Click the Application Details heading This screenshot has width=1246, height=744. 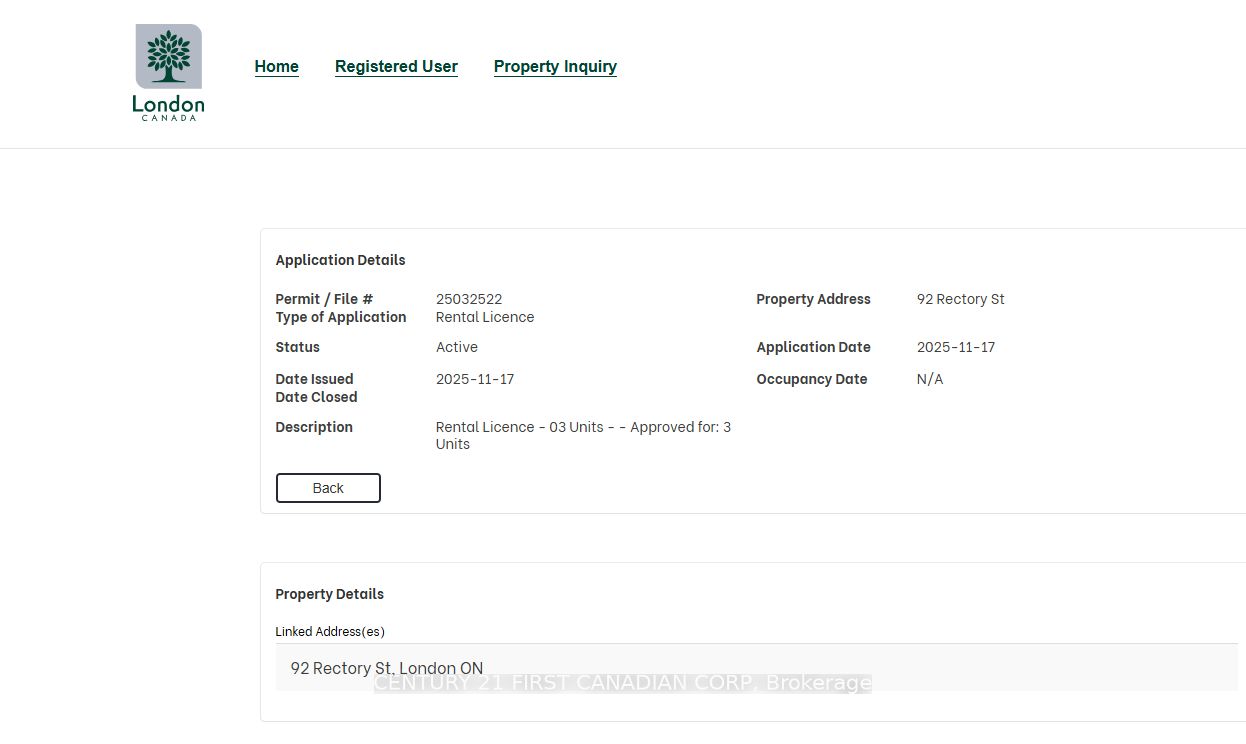(x=340, y=260)
